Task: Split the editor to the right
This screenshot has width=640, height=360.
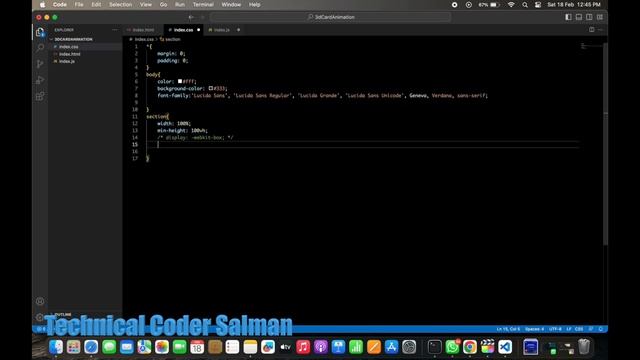Action: [591, 30]
